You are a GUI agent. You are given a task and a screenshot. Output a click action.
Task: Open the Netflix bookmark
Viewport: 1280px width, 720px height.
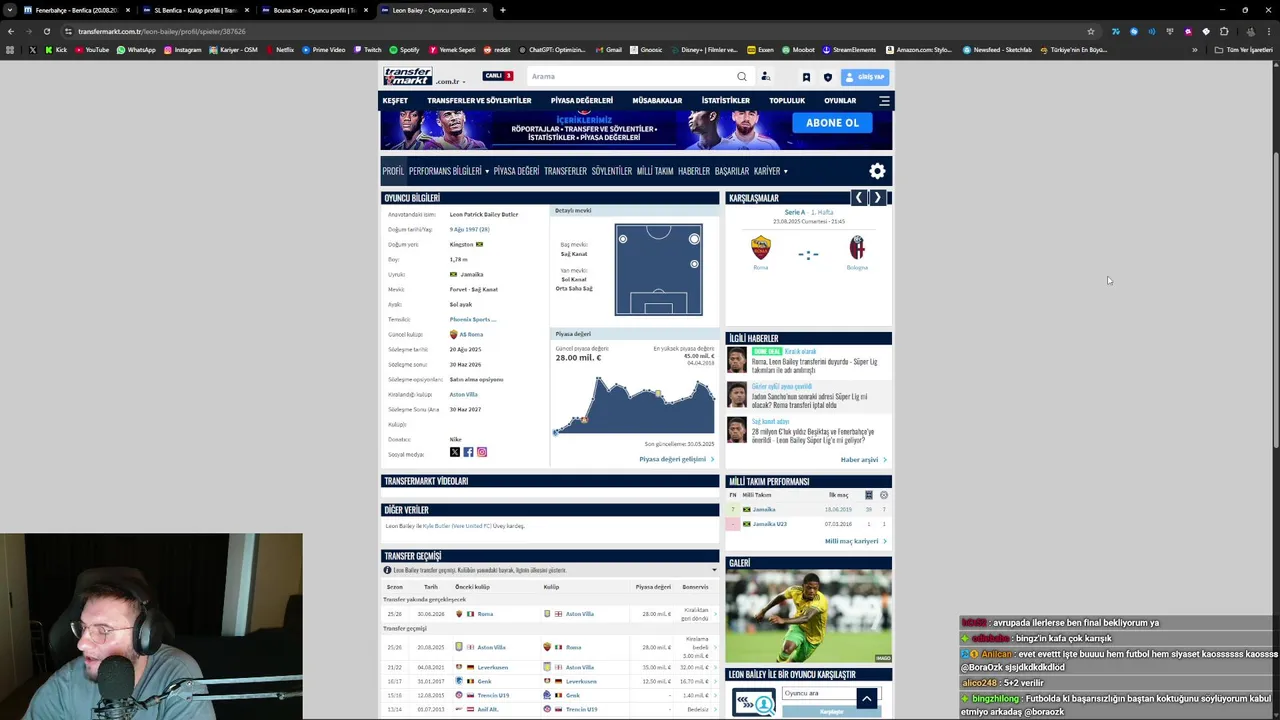[x=279, y=49]
